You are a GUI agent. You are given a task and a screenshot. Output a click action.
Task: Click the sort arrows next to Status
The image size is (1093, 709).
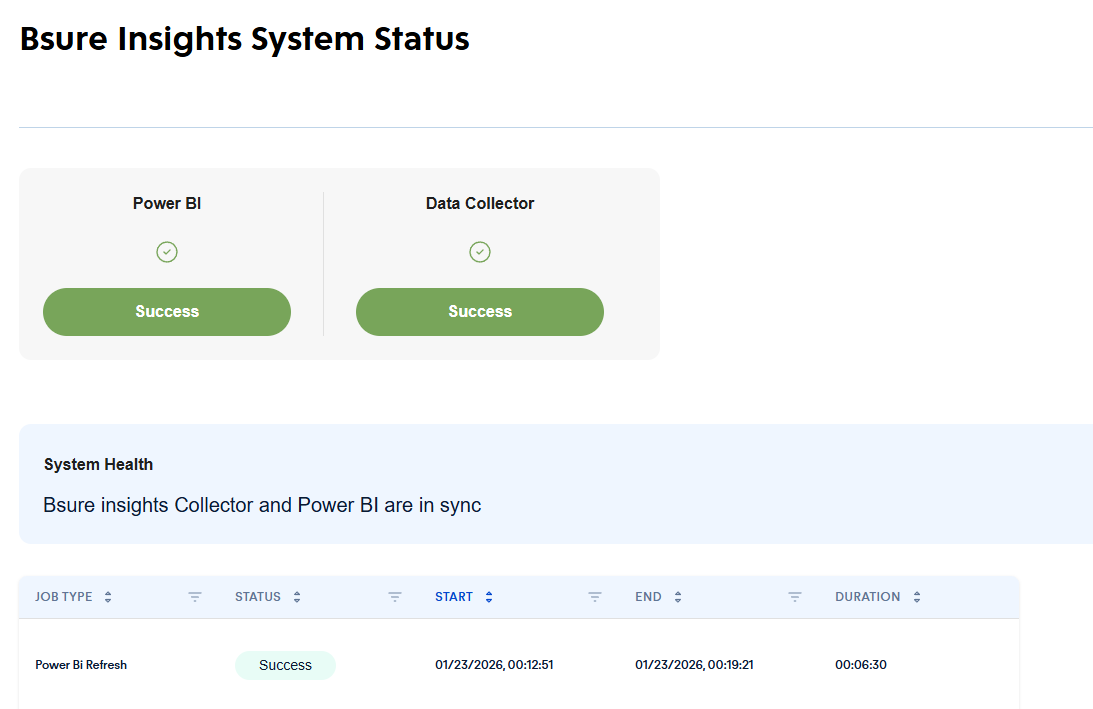coord(297,597)
